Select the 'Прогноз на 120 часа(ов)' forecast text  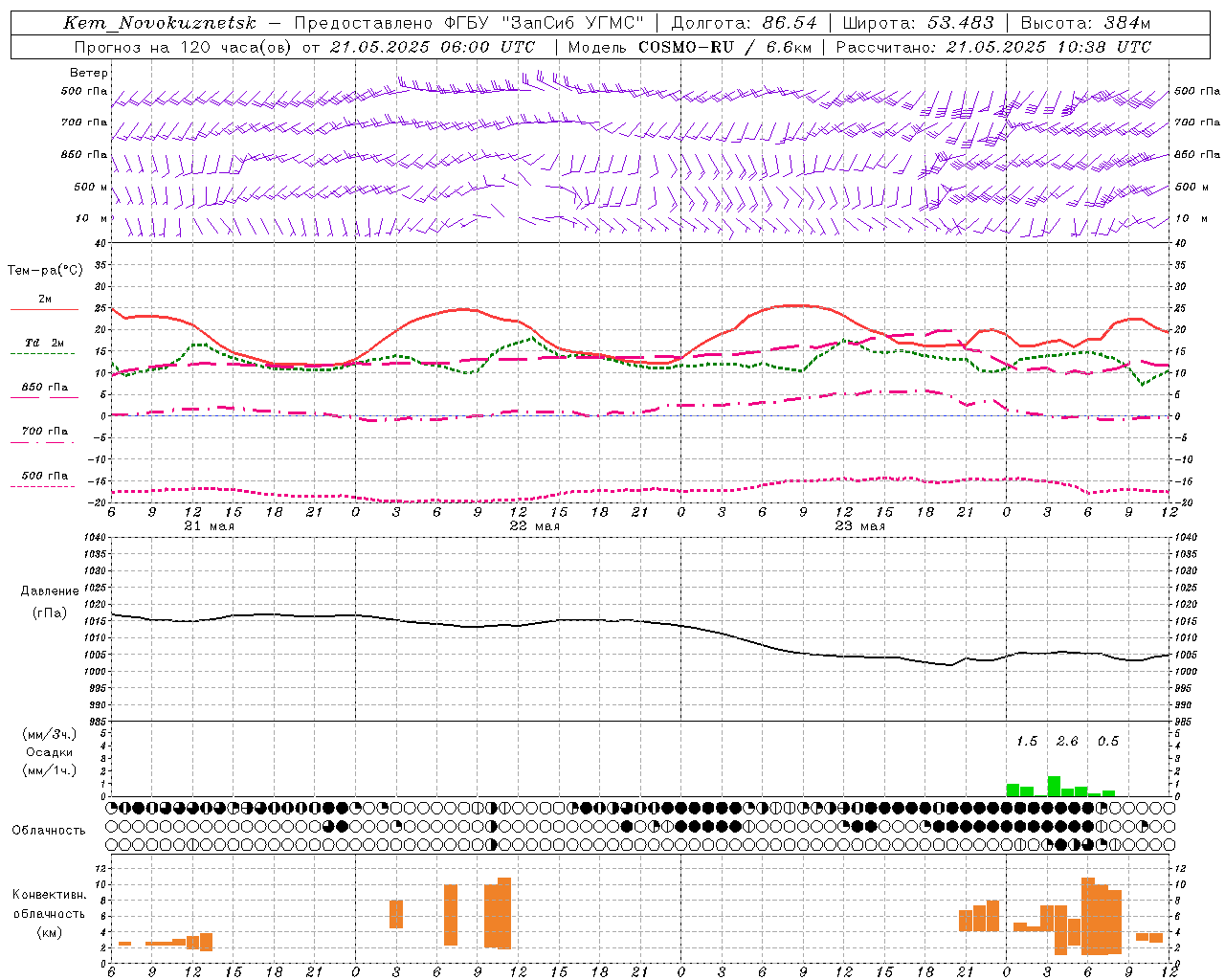(x=184, y=47)
